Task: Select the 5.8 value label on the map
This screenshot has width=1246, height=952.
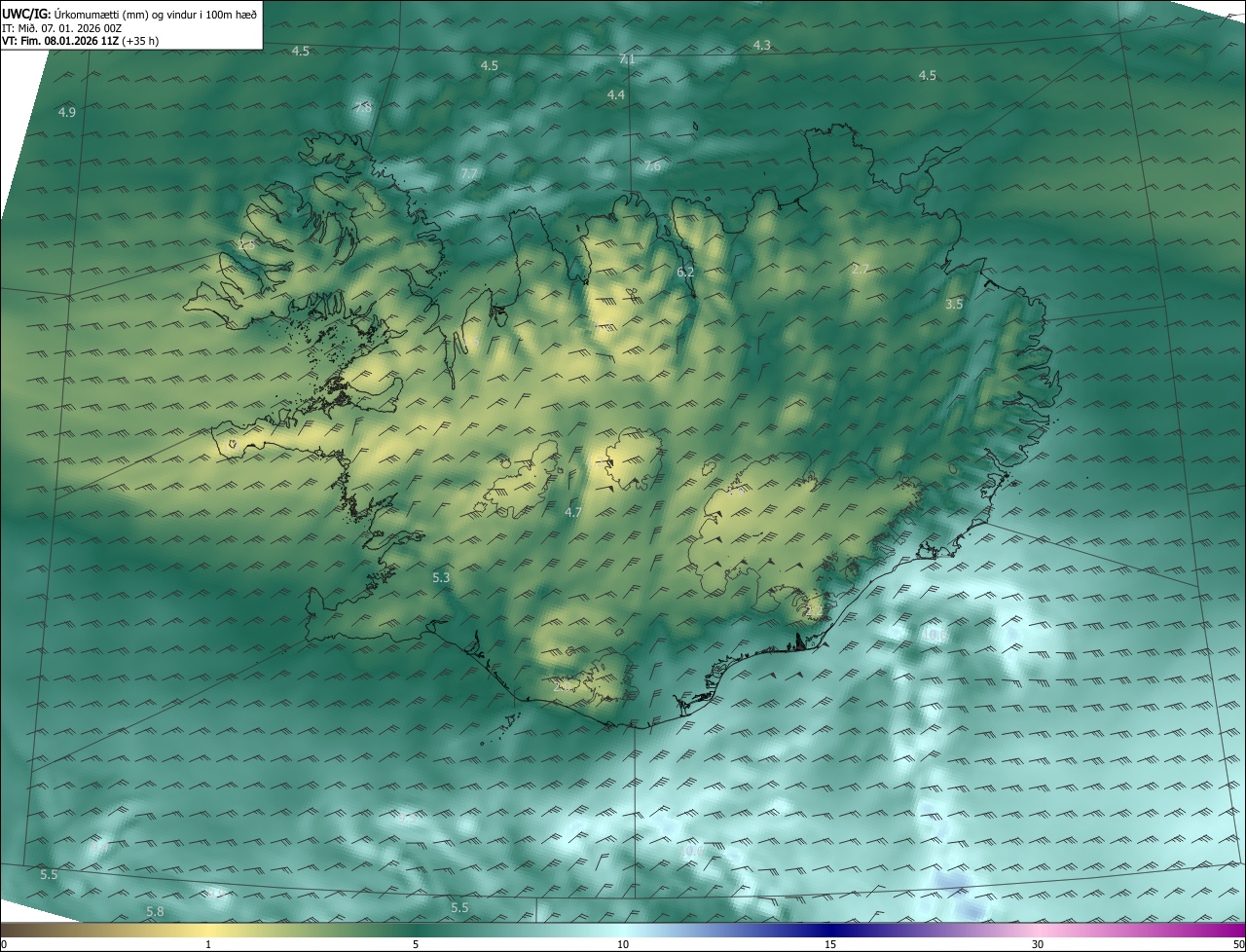Action: coord(155,912)
